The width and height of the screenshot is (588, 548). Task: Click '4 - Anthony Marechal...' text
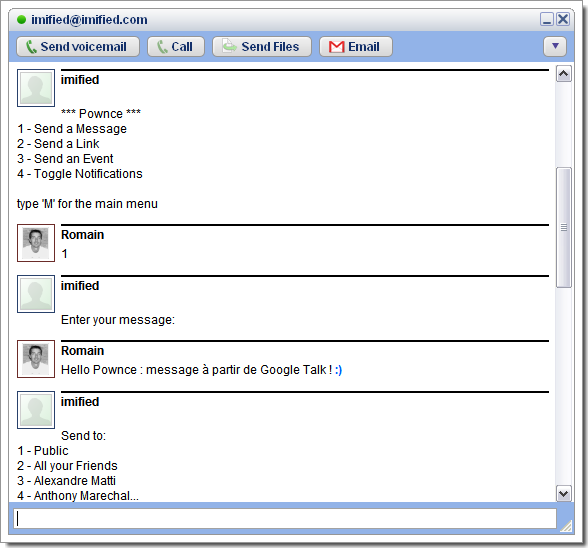pyautogui.click(x=78, y=495)
